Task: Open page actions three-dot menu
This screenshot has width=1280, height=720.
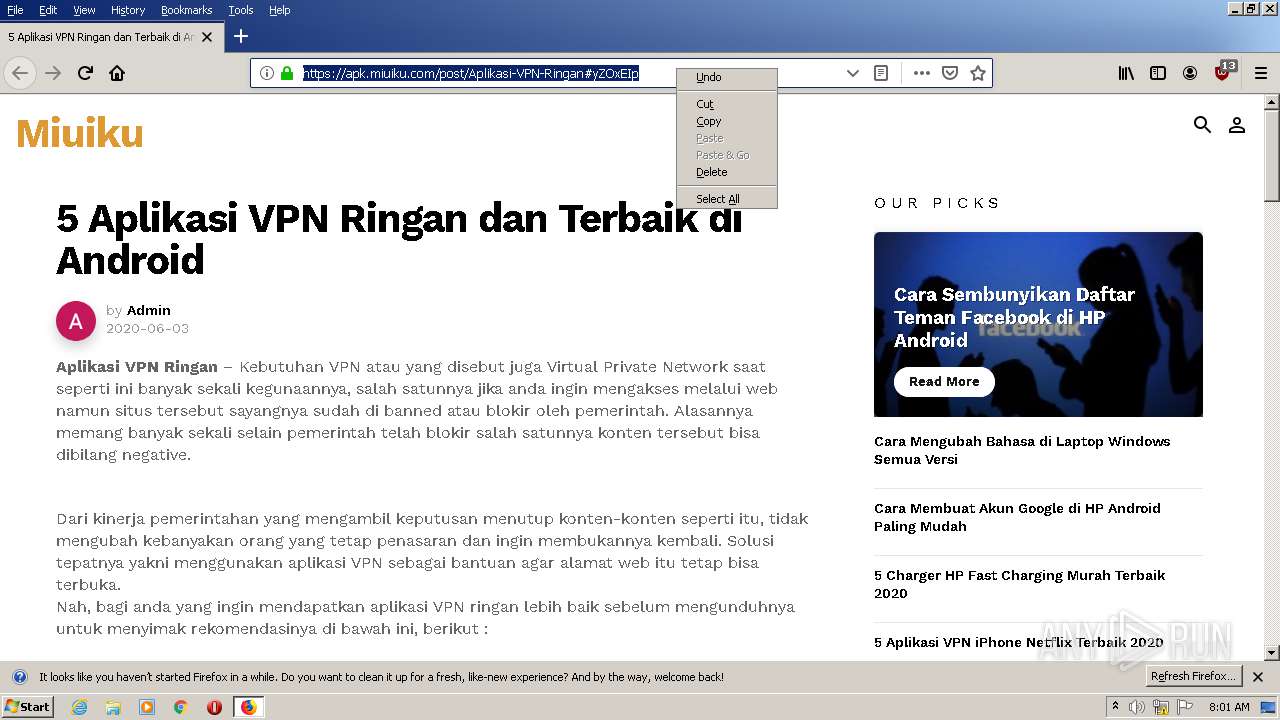Action: point(922,73)
